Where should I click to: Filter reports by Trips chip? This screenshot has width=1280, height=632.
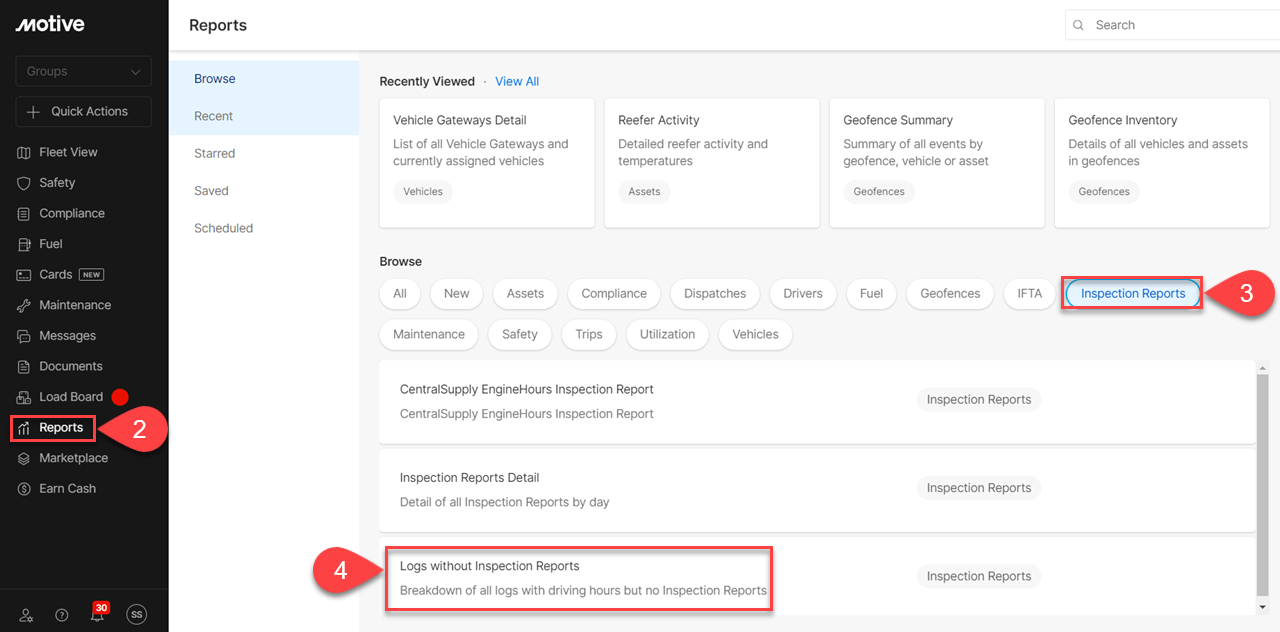tap(589, 334)
